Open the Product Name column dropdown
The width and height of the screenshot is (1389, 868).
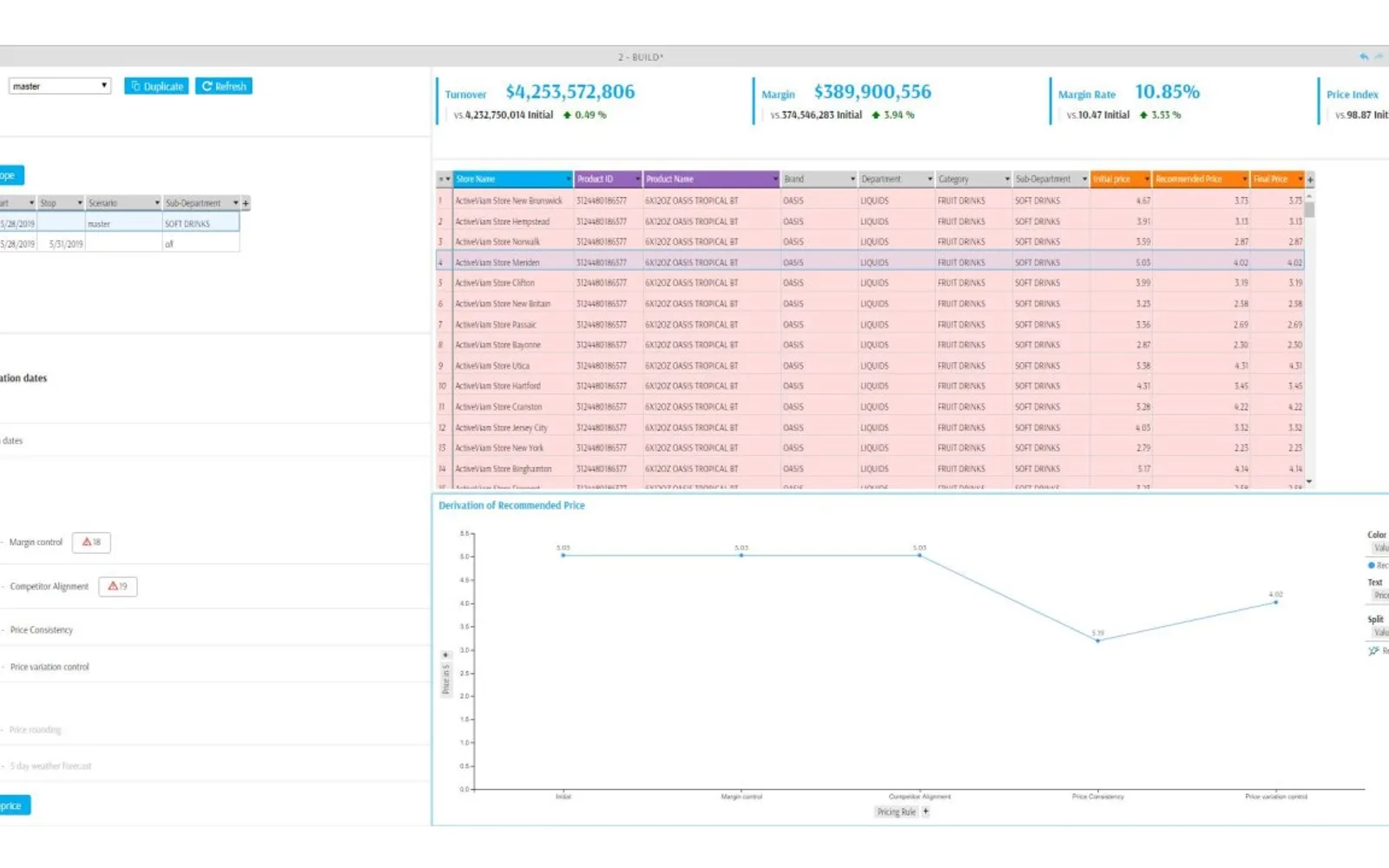click(775, 180)
